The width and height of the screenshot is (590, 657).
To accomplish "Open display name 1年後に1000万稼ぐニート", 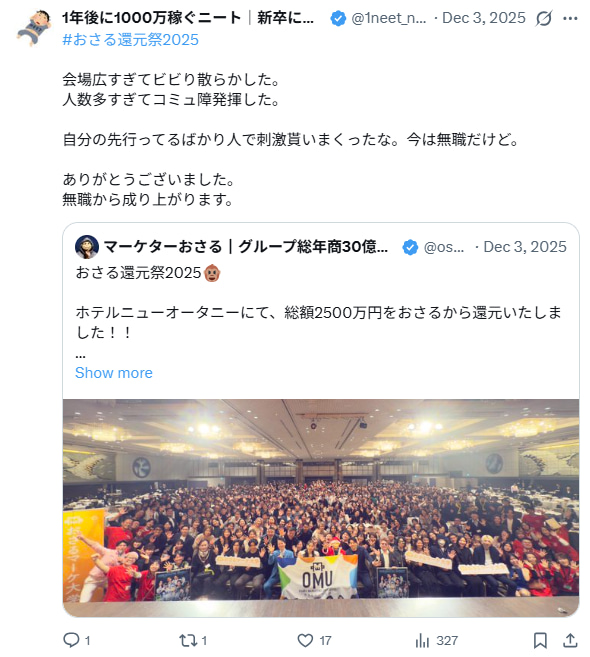I will point(152,18).
